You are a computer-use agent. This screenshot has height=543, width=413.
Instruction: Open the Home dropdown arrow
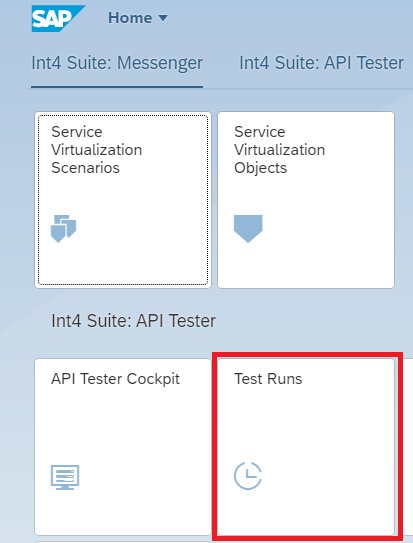coord(163,18)
